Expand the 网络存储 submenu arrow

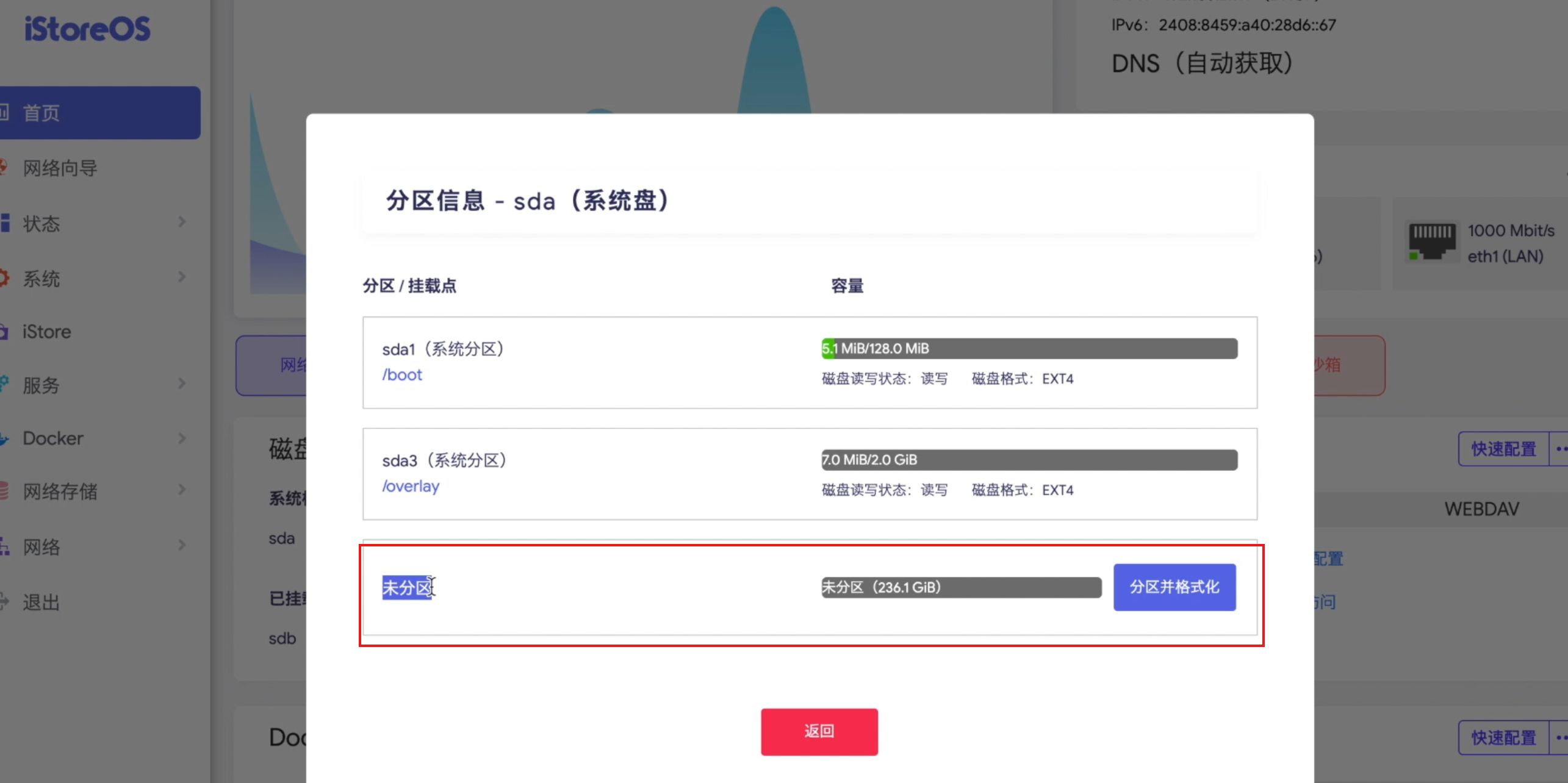[182, 490]
